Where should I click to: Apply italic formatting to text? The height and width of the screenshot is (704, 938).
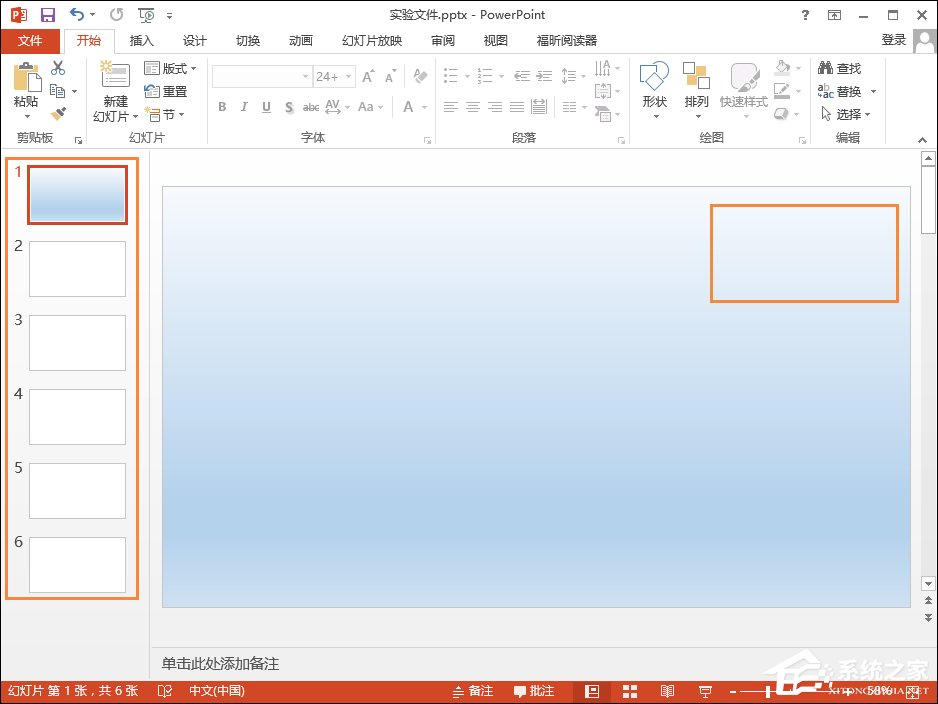coord(243,107)
